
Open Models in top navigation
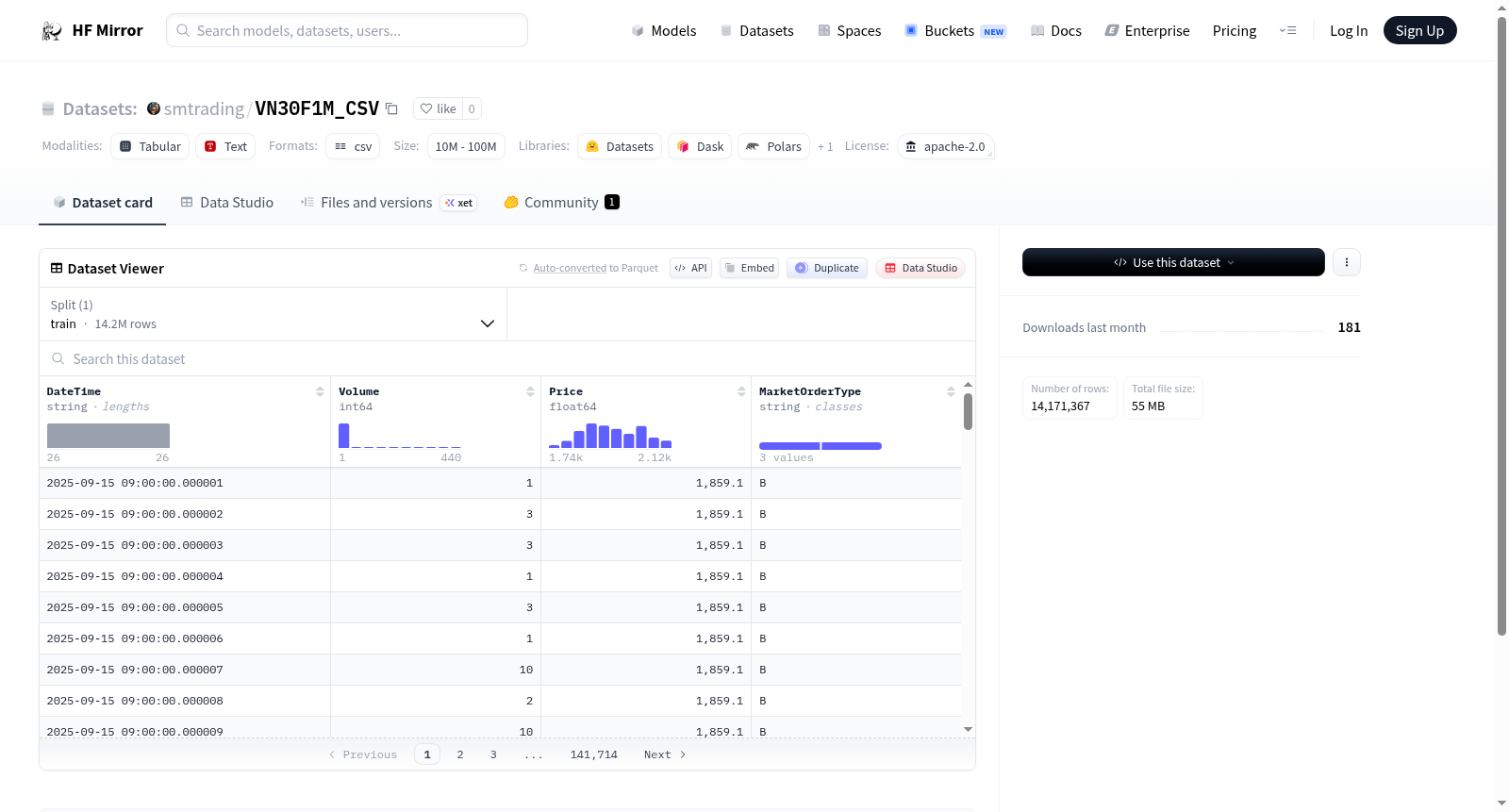pos(664,31)
